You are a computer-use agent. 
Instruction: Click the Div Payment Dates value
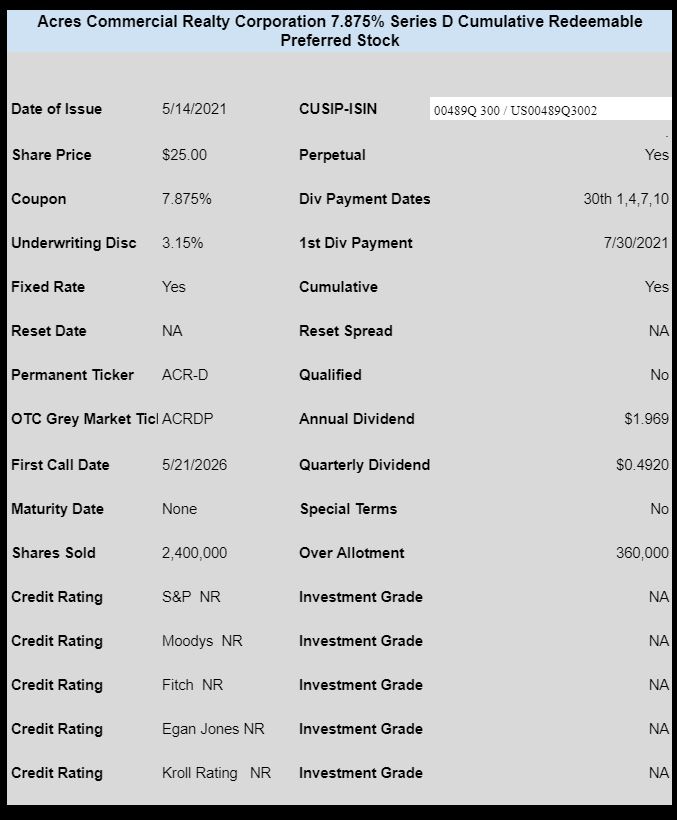click(626, 199)
